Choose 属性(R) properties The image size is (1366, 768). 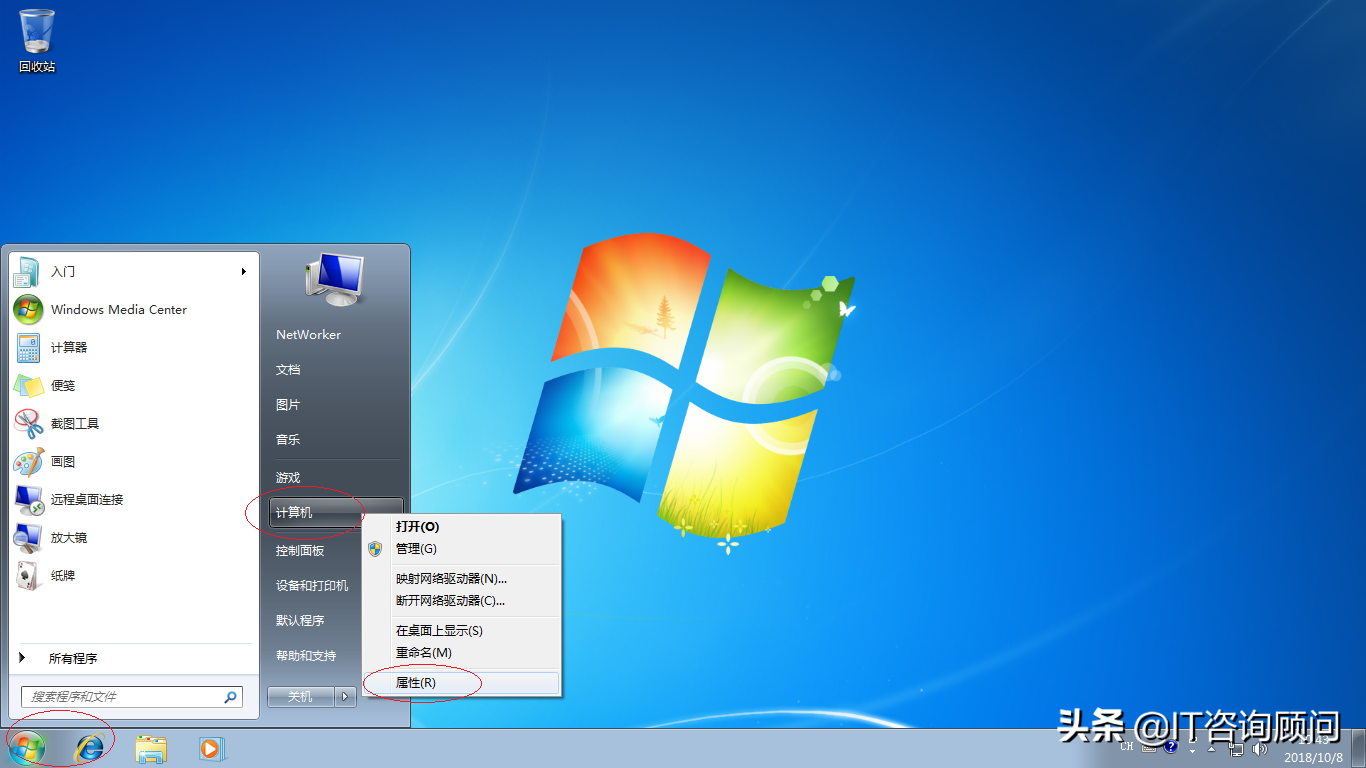click(461, 682)
